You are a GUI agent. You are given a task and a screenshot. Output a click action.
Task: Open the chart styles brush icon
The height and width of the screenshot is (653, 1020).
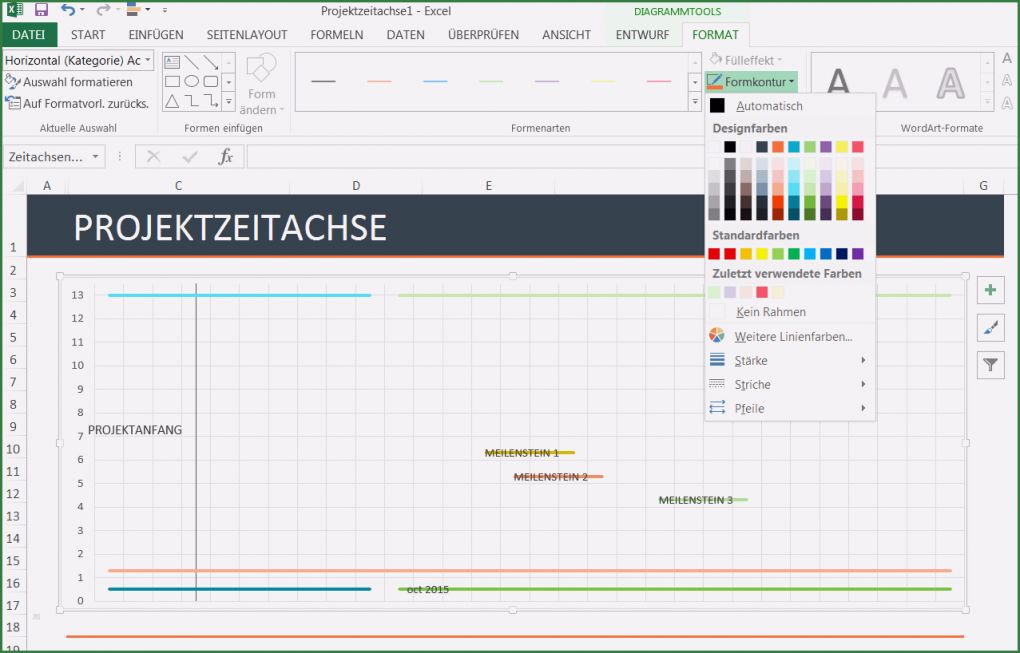[x=990, y=327]
